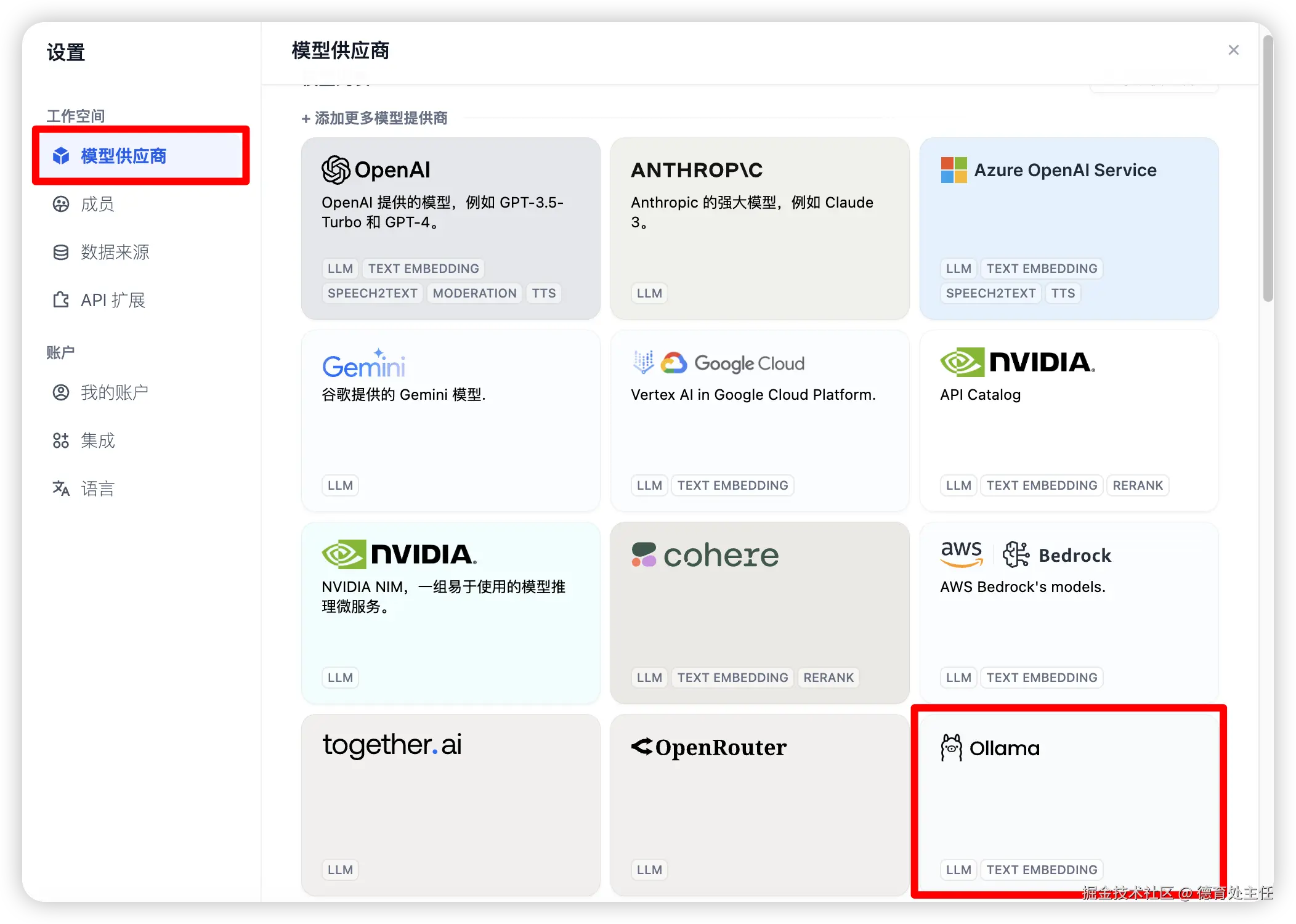This screenshot has height=924, width=1296.
Task: Click the Gemini logo
Action: [363, 363]
